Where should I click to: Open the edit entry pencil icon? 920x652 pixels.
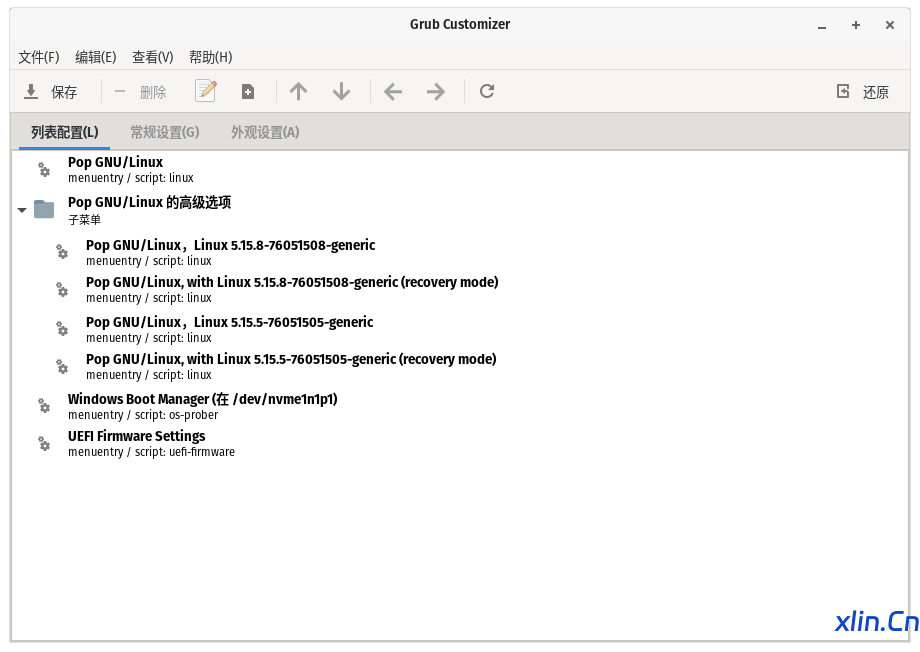point(205,91)
